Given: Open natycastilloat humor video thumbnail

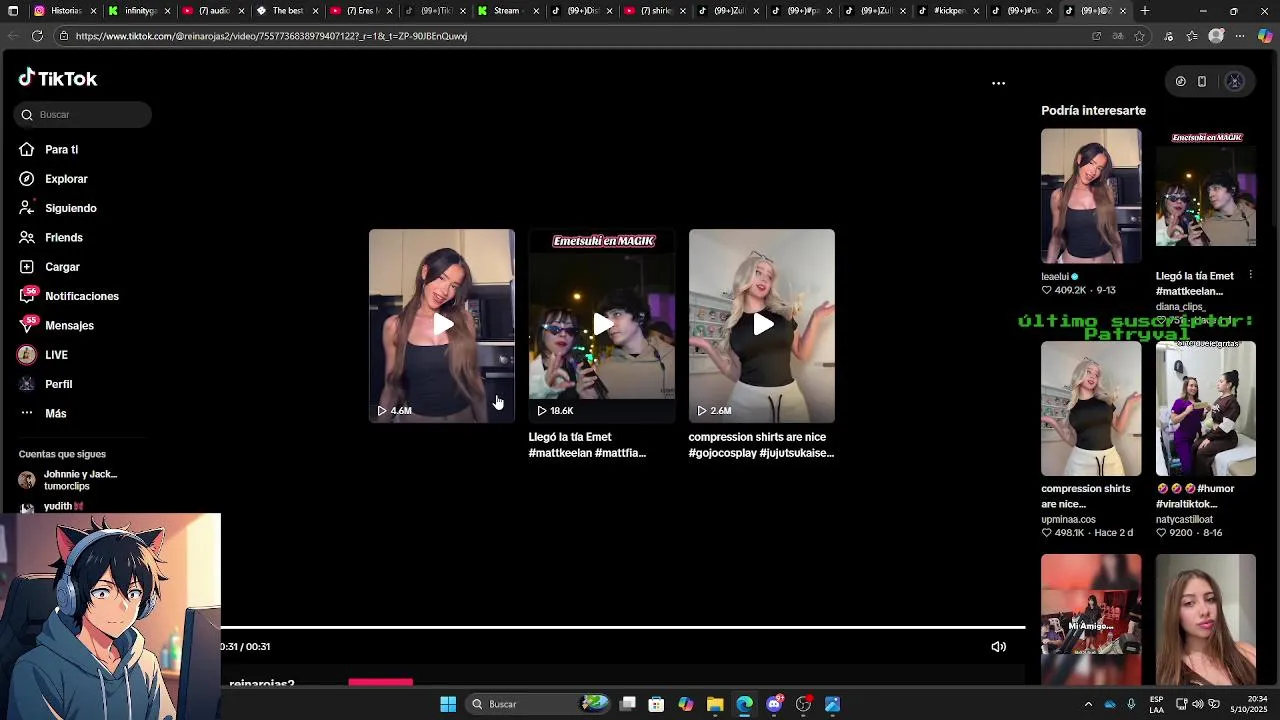Looking at the screenshot, I should tap(1206, 409).
